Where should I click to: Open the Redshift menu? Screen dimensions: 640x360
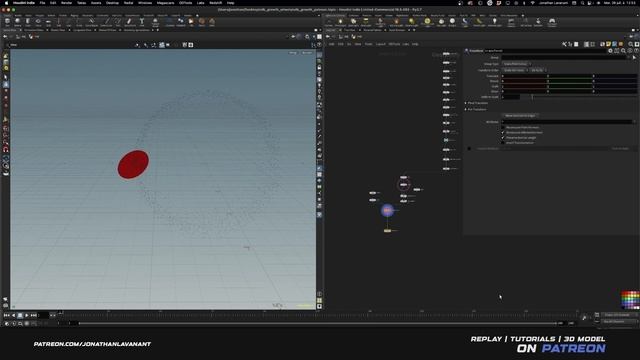(216, 3)
